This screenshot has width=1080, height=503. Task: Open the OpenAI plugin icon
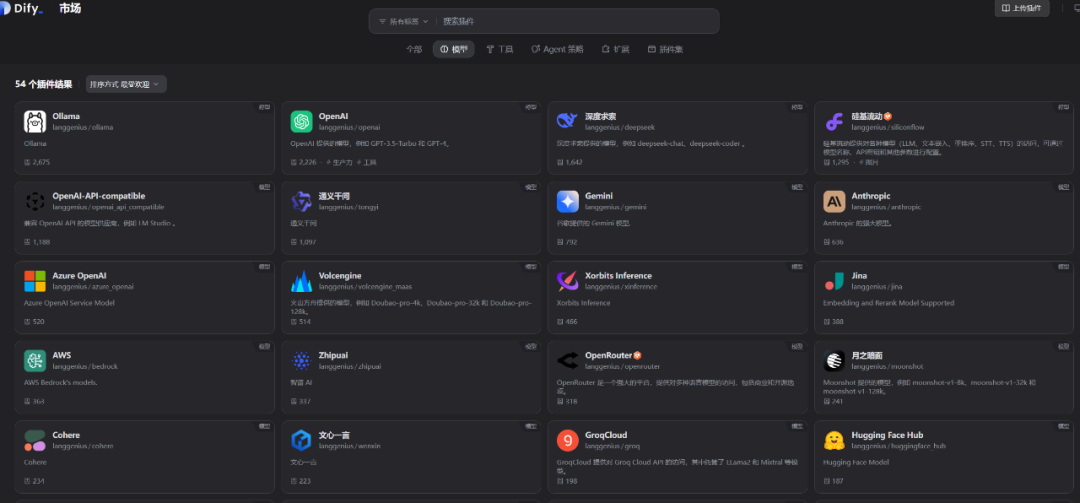click(302, 121)
